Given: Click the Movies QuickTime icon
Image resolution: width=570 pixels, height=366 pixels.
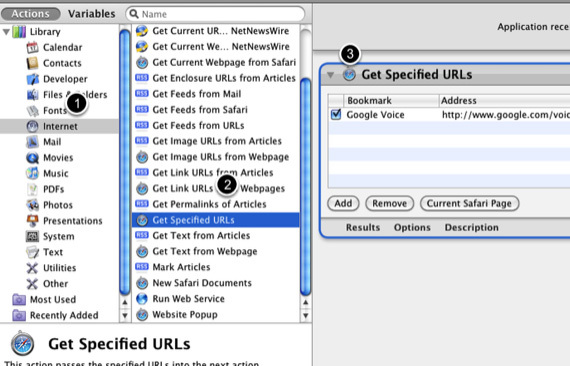Looking at the screenshot, I should pos(32,157).
